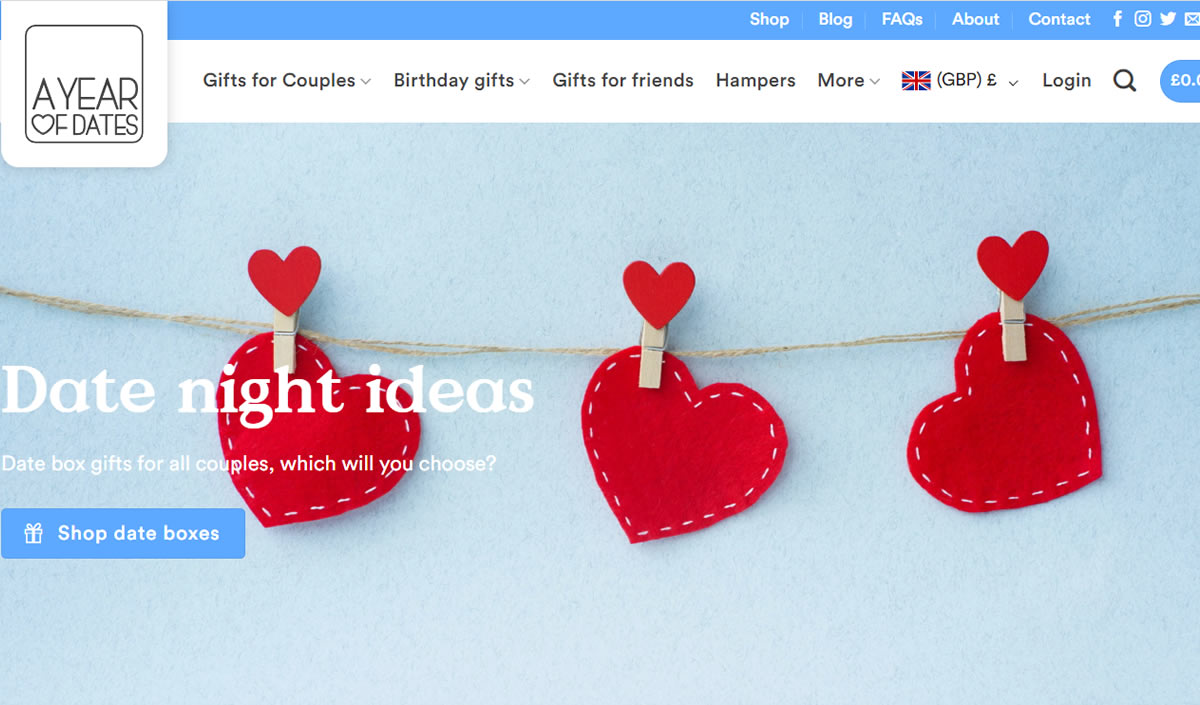Viewport: 1200px width, 705px height.
Task: Open the Hampers menu item
Action: (x=756, y=81)
